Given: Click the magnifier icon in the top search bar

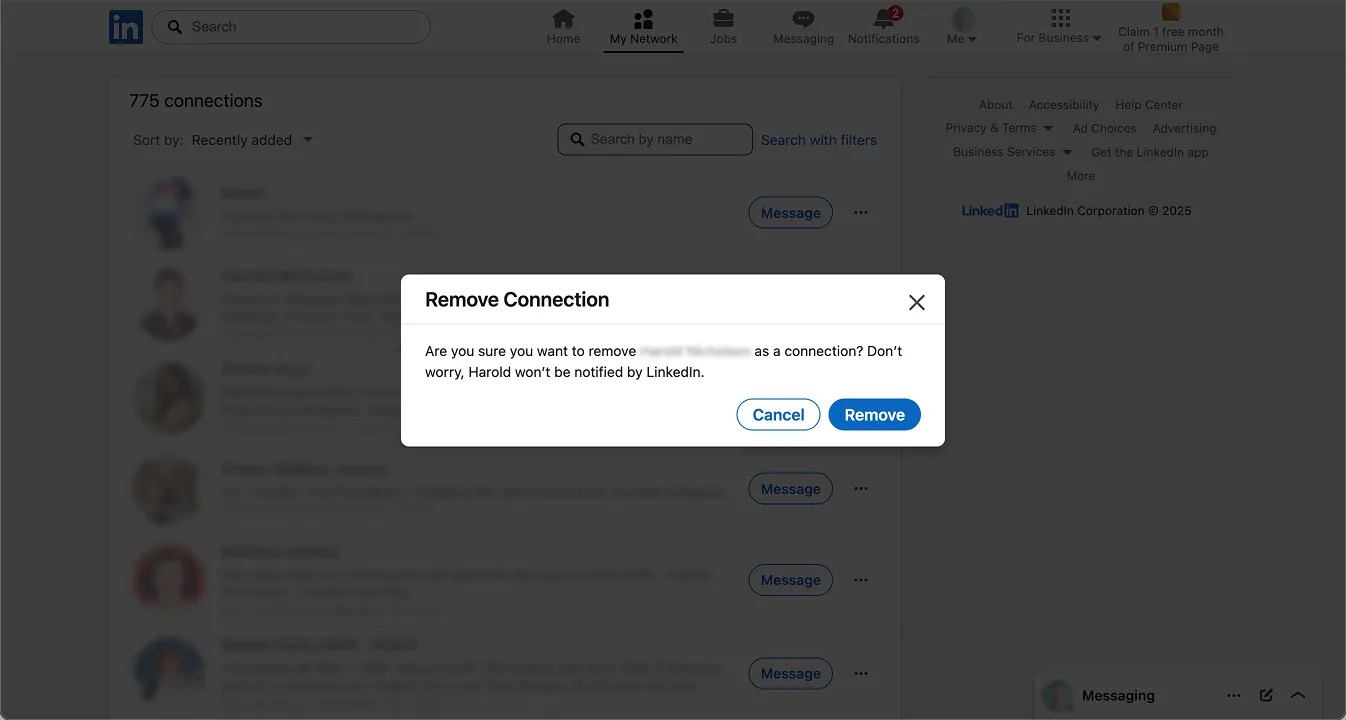Looking at the screenshot, I should [x=174, y=26].
